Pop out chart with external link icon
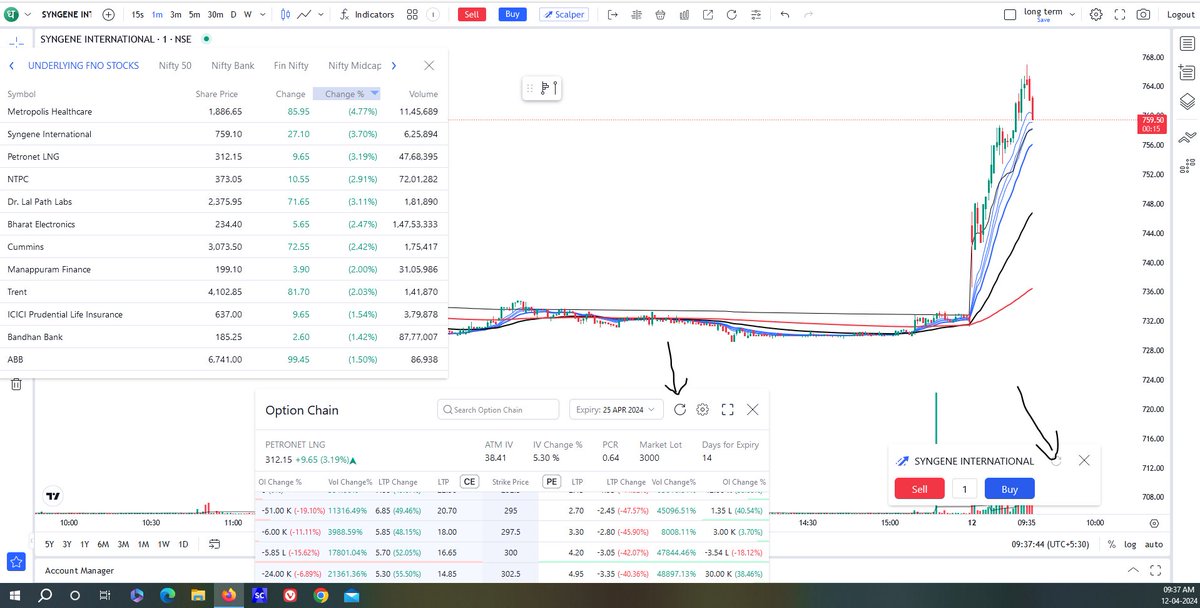1200x608 pixels. click(x=707, y=15)
